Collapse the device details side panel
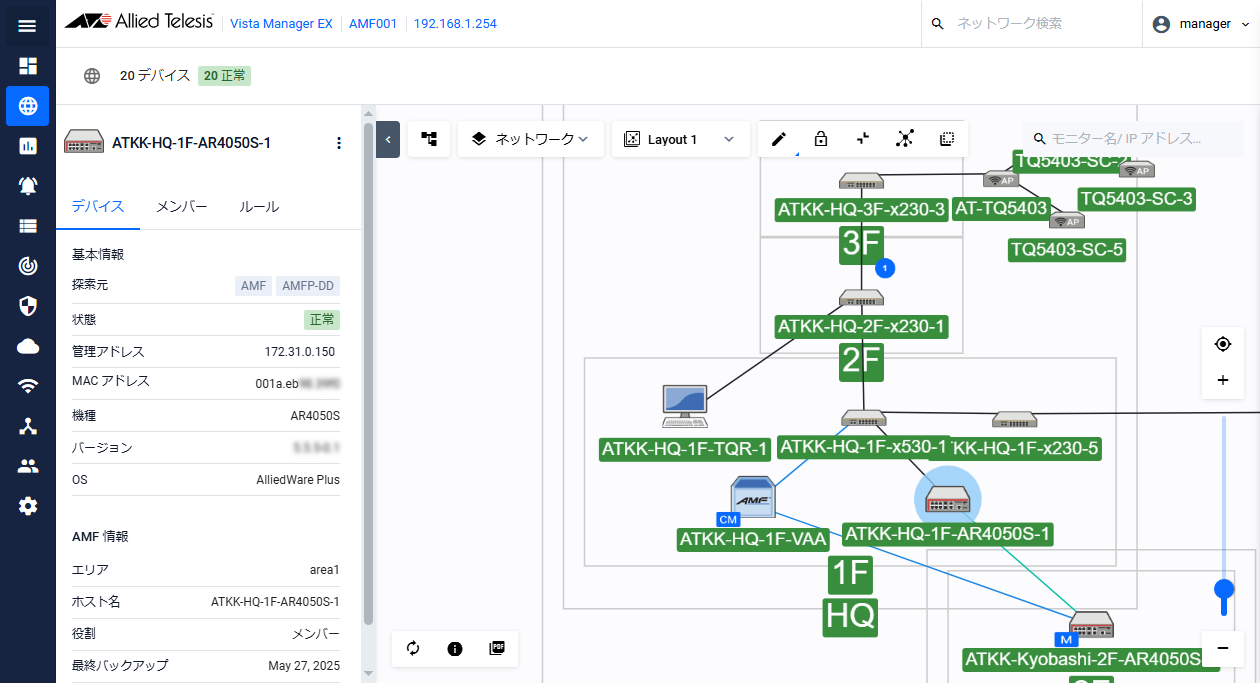 (x=388, y=139)
